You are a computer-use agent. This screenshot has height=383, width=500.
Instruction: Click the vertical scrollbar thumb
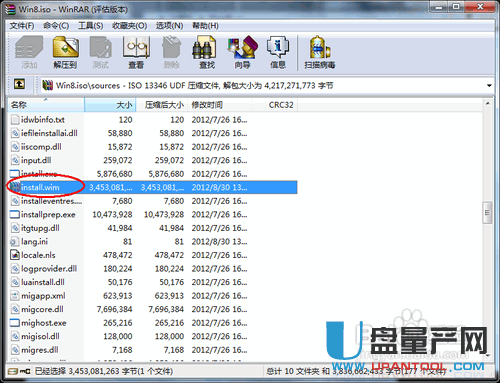[487, 212]
